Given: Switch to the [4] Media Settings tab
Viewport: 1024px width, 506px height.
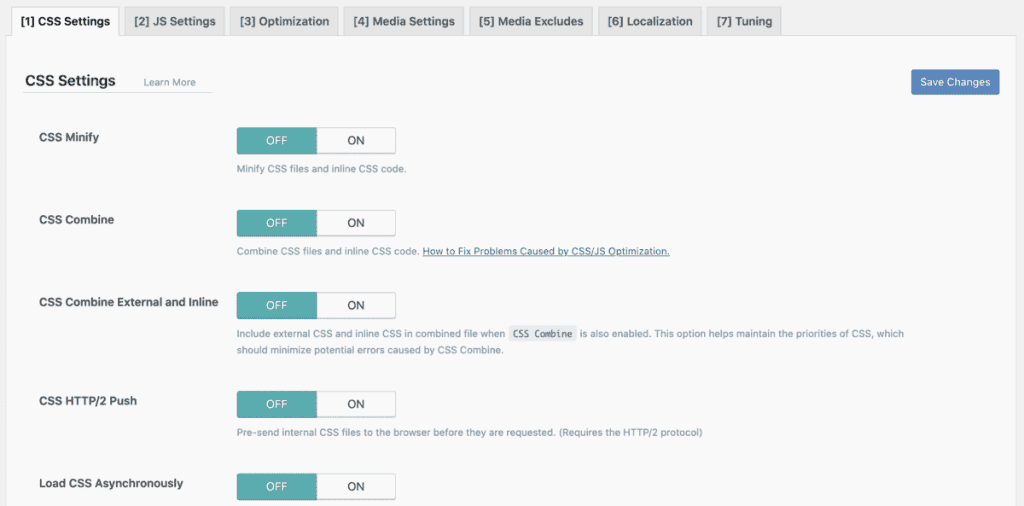Looking at the screenshot, I should pyautogui.click(x=404, y=22).
